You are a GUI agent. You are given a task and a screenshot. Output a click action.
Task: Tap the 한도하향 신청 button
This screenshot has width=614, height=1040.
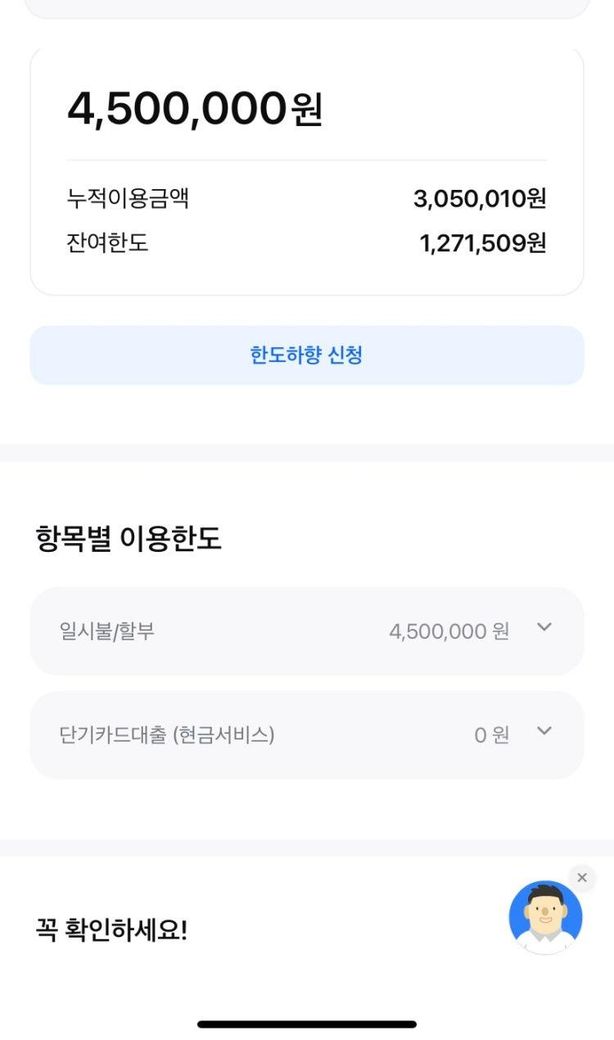[x=306, y=355]
